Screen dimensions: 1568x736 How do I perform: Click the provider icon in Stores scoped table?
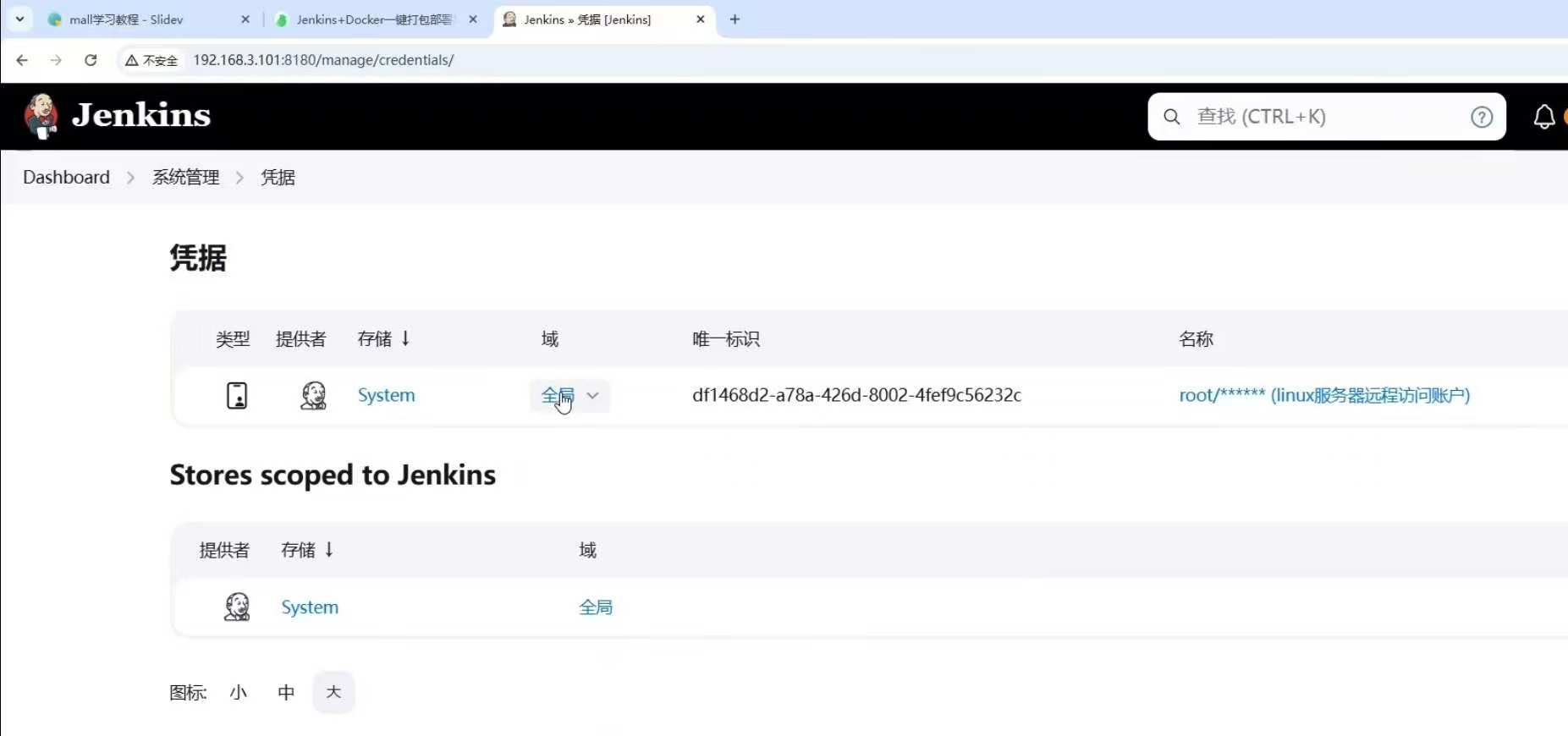pos(236,607)
